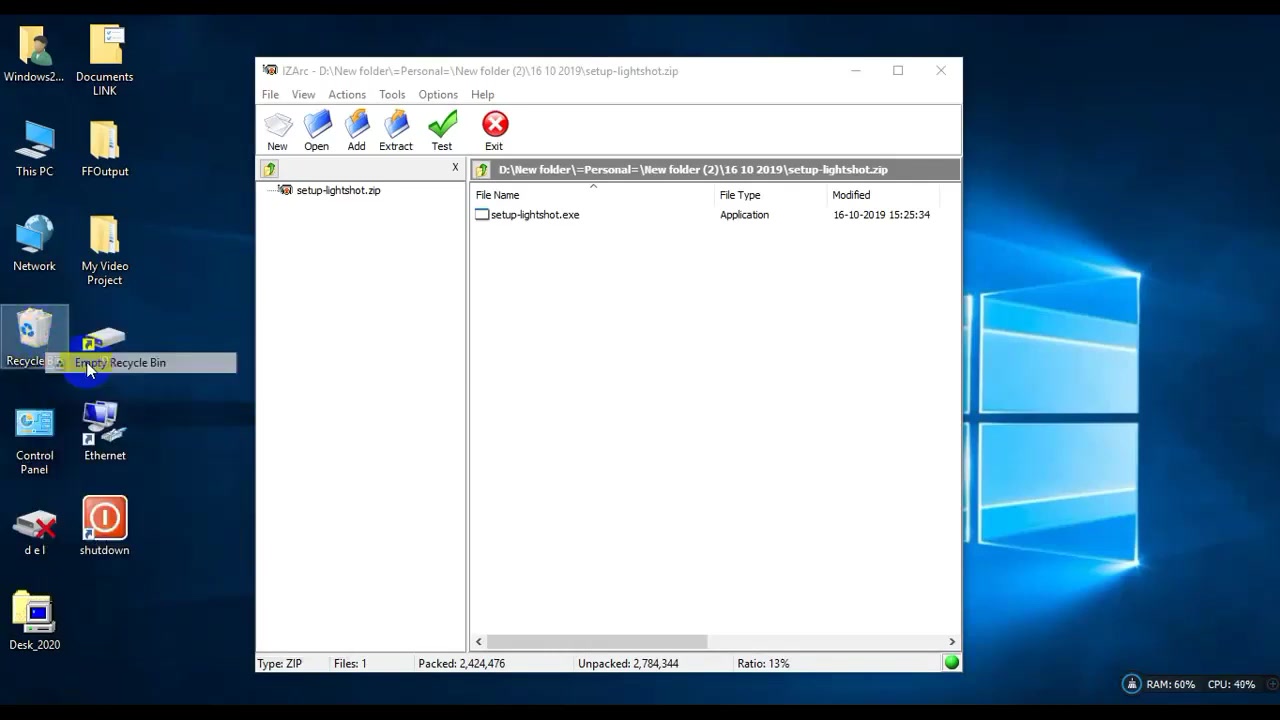Viewport: 1280px width, 720px height.
Task: Test the archive with the green checkmark icon
Action: point(442,131)
